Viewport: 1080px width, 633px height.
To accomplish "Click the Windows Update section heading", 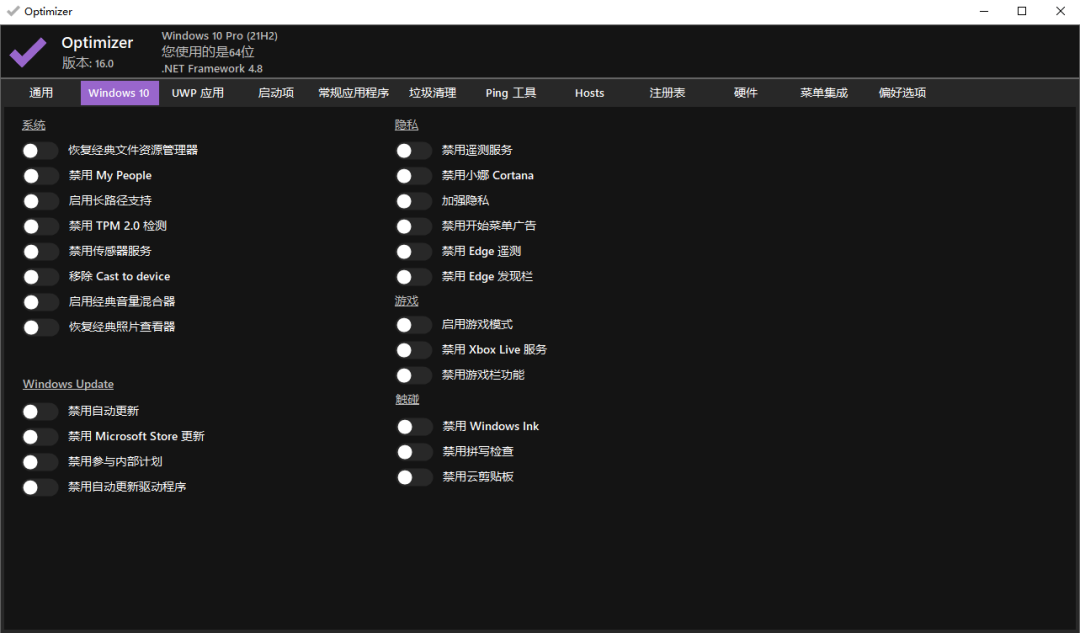I will pos(68,384).
